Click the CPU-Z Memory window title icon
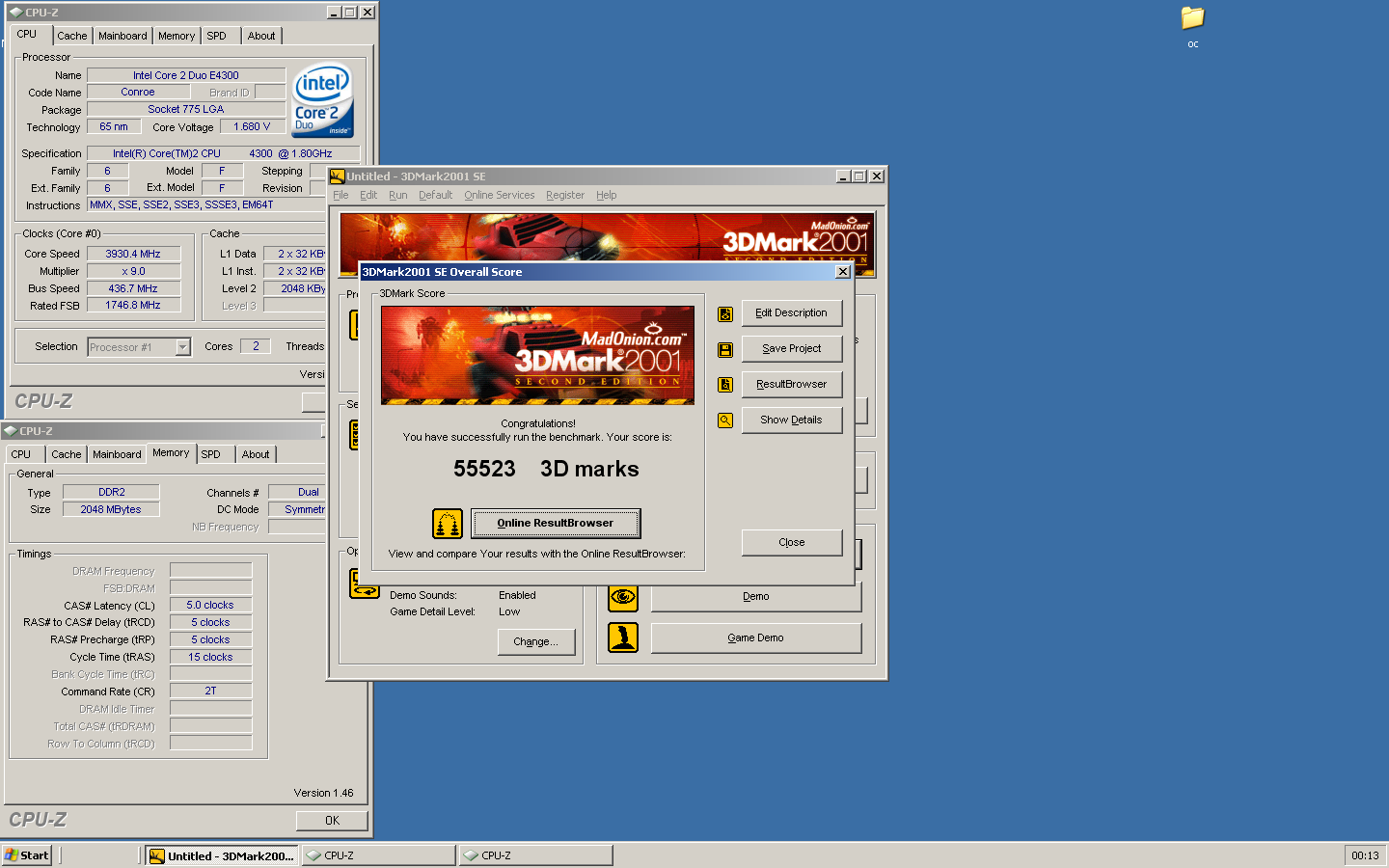 click(11, 431)
